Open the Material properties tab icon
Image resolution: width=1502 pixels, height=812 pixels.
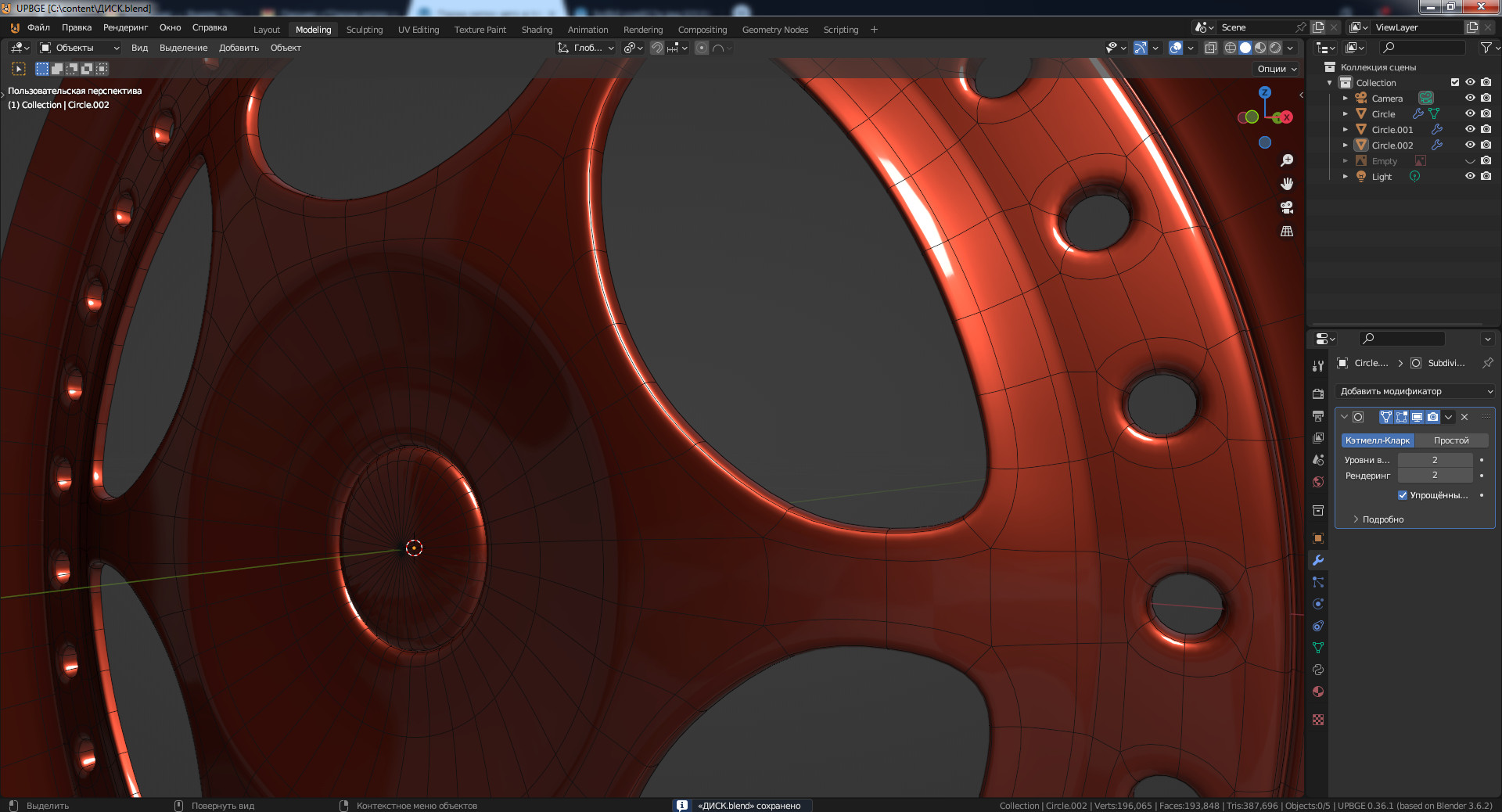pos(1318,692)
